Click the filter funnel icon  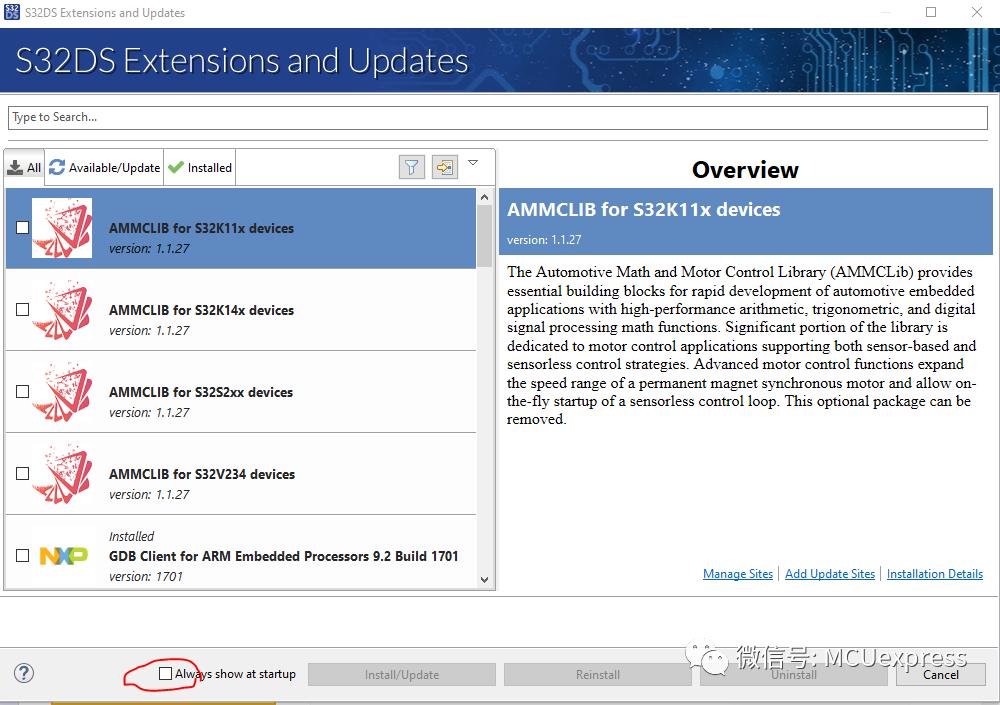pyautogui.click(x=412, y=168)
